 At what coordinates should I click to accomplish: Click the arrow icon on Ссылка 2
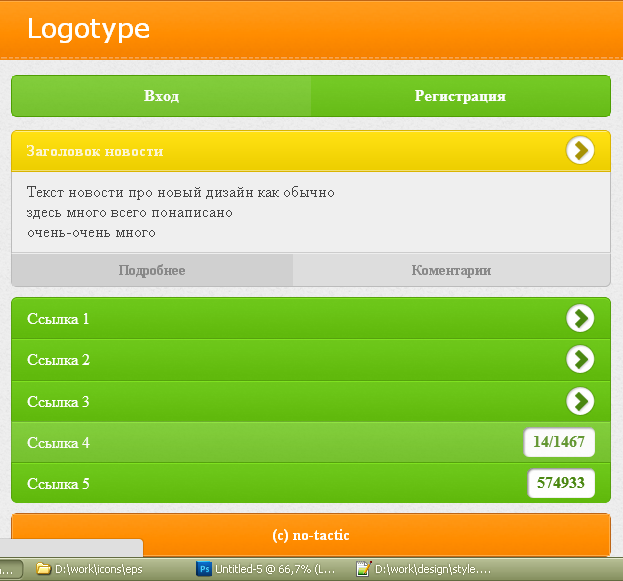(x=580, y=359)
